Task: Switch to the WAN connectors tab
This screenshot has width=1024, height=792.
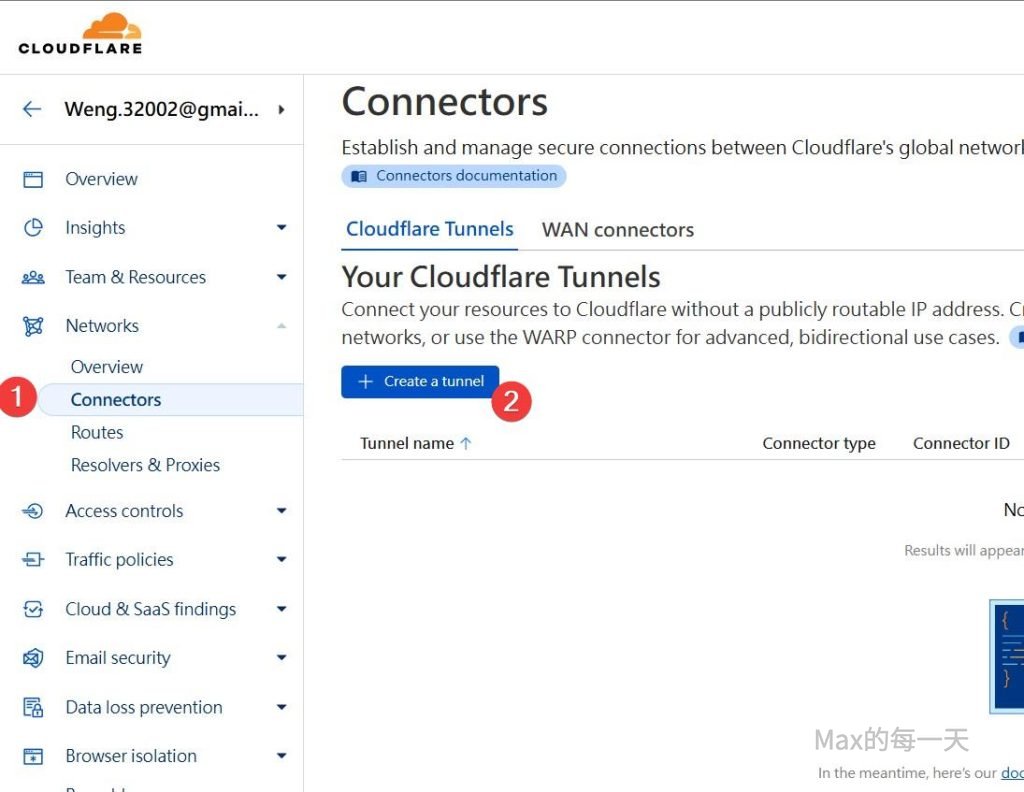Action: 617,230
